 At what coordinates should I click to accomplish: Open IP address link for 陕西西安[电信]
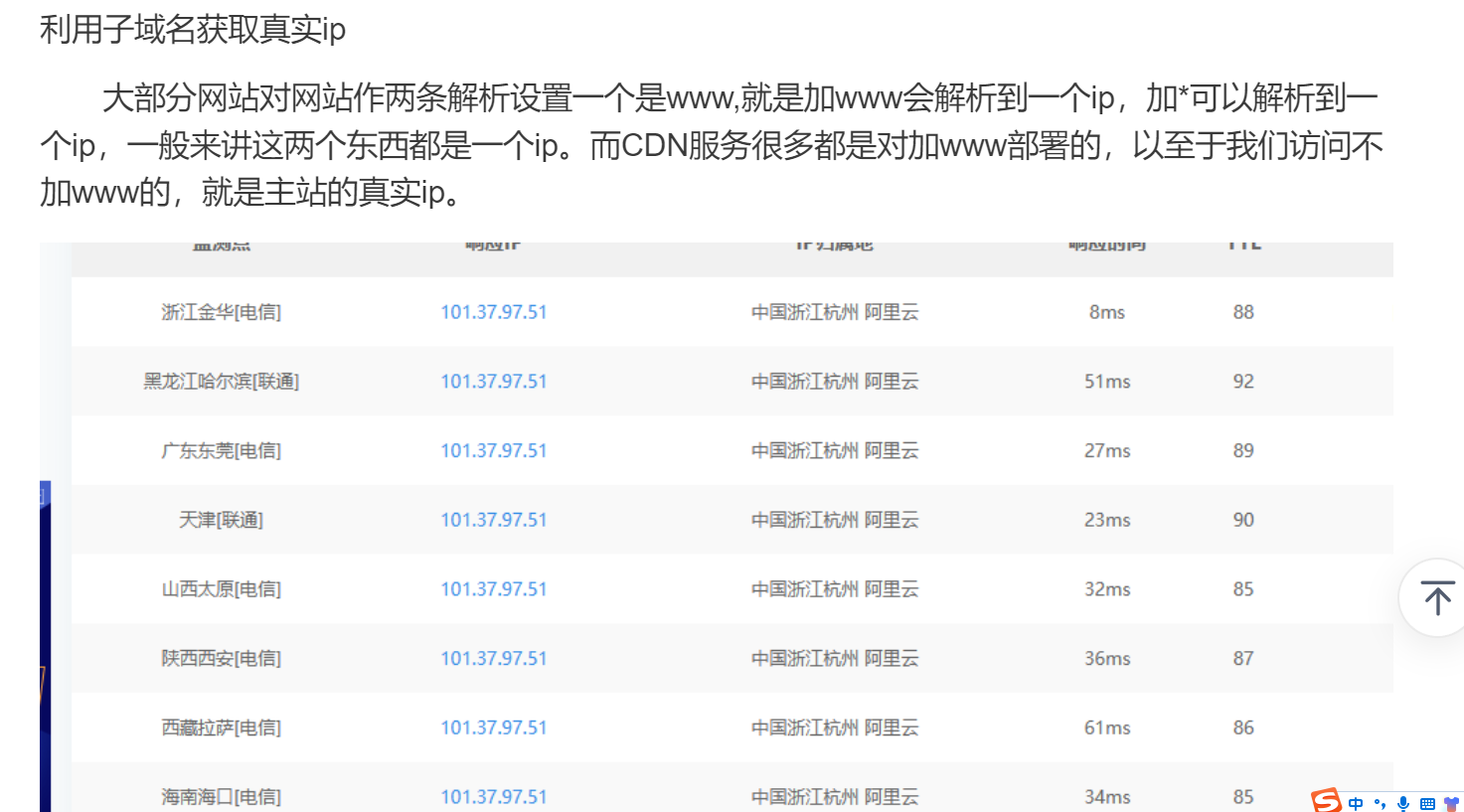(x=493, y=659)
